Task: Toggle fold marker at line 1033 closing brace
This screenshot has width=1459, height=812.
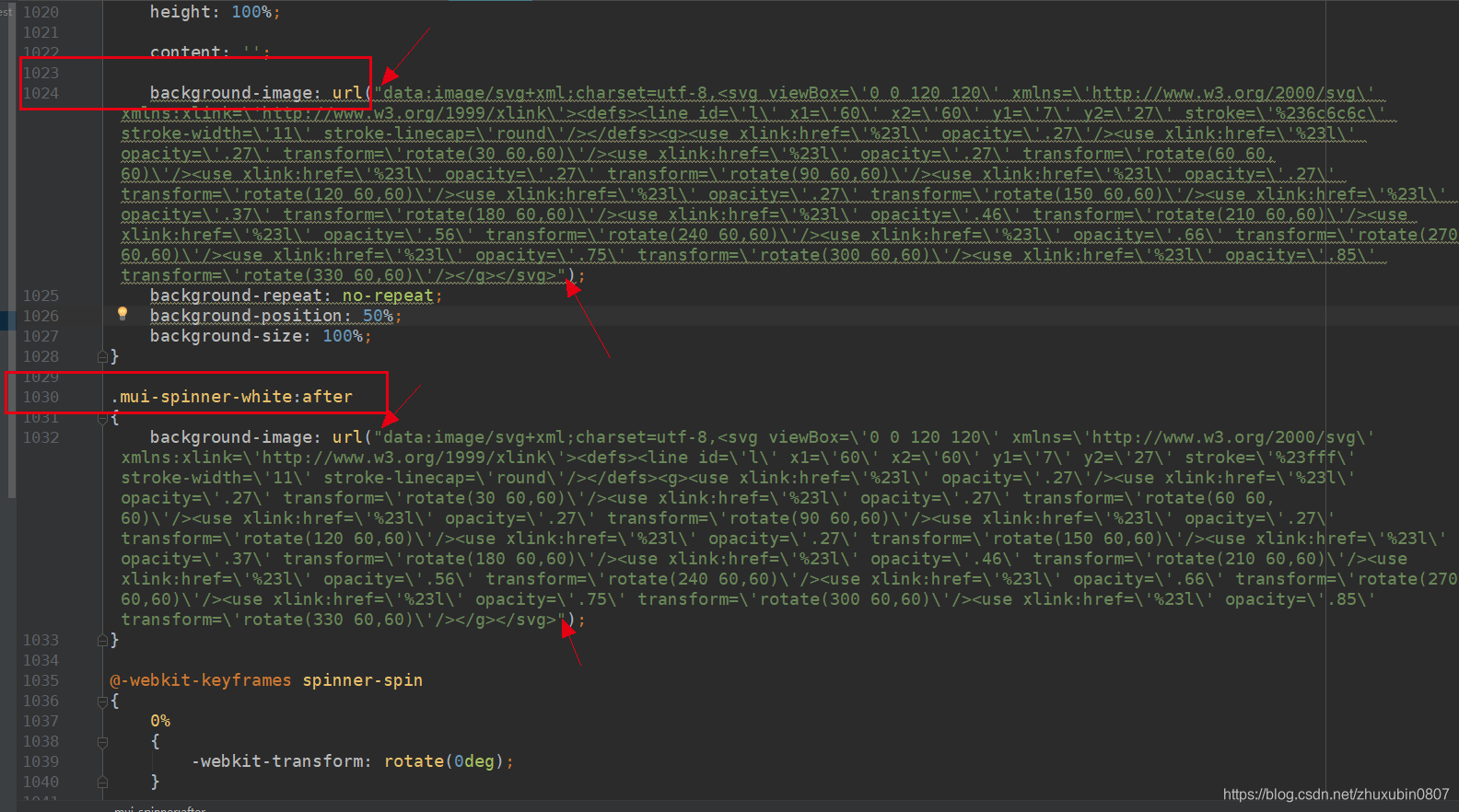Action: coord(102,640)
